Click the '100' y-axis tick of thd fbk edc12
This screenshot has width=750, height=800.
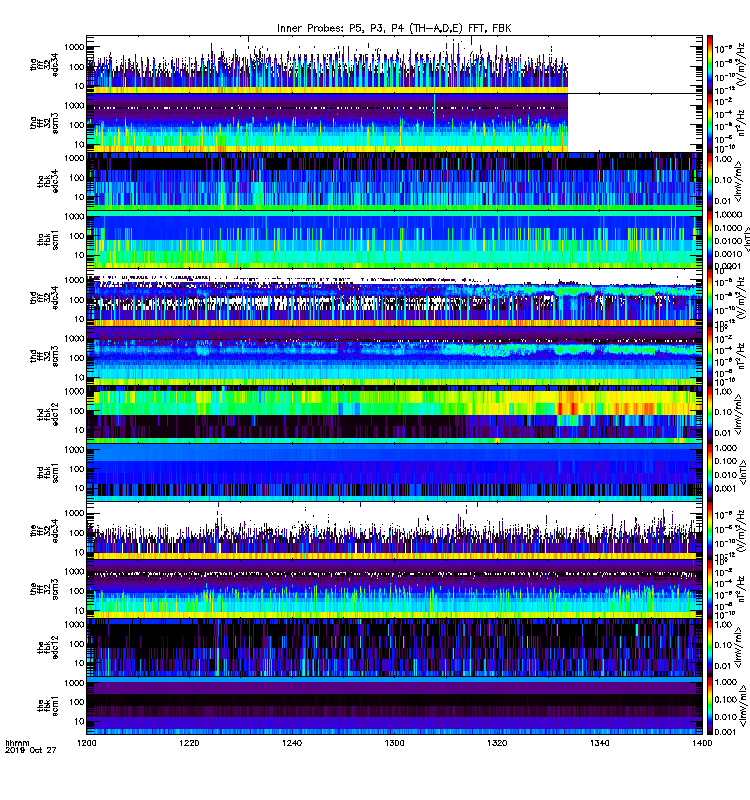pos(77,411)
